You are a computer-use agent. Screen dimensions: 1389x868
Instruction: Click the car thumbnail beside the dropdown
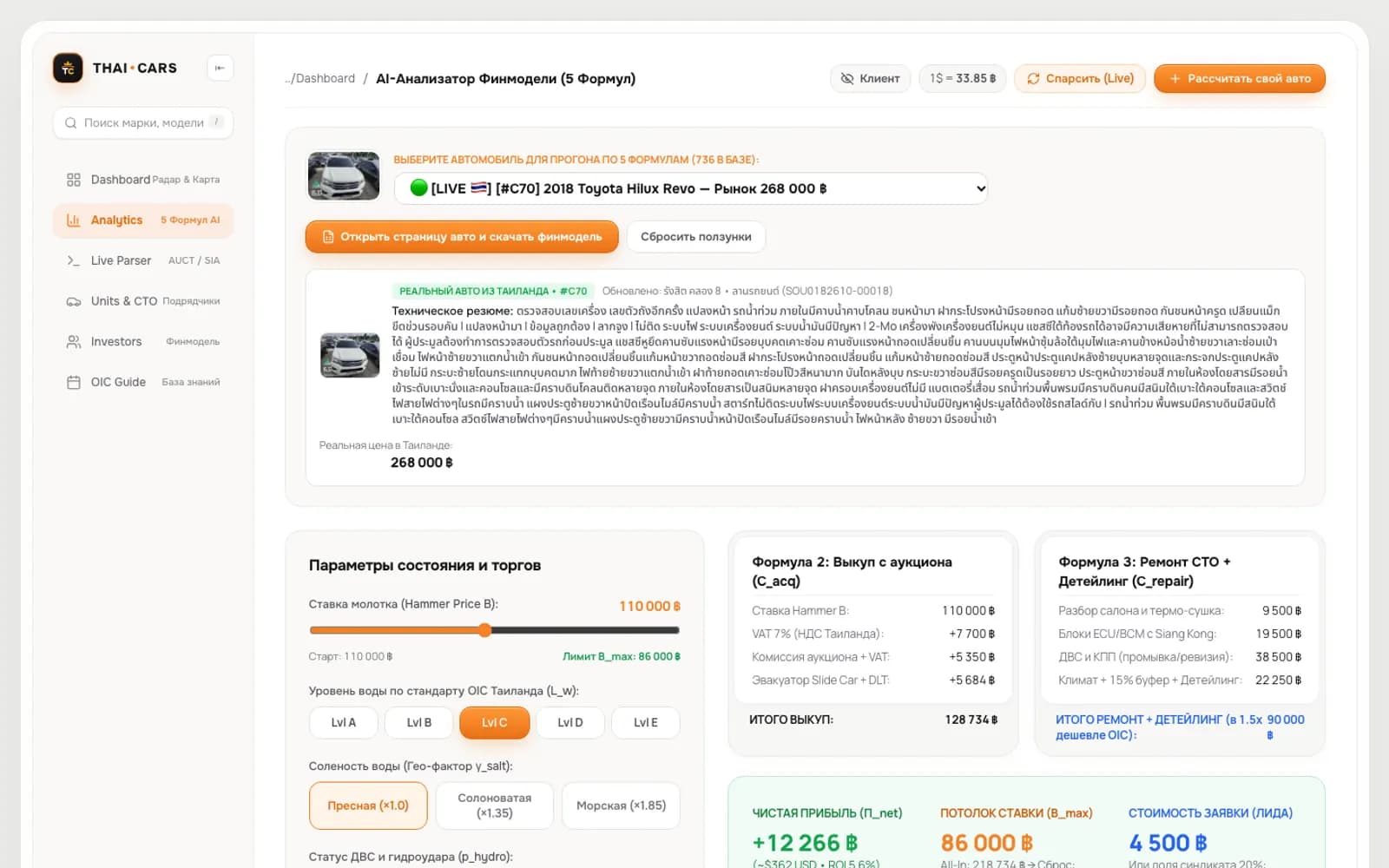(344, 176)
